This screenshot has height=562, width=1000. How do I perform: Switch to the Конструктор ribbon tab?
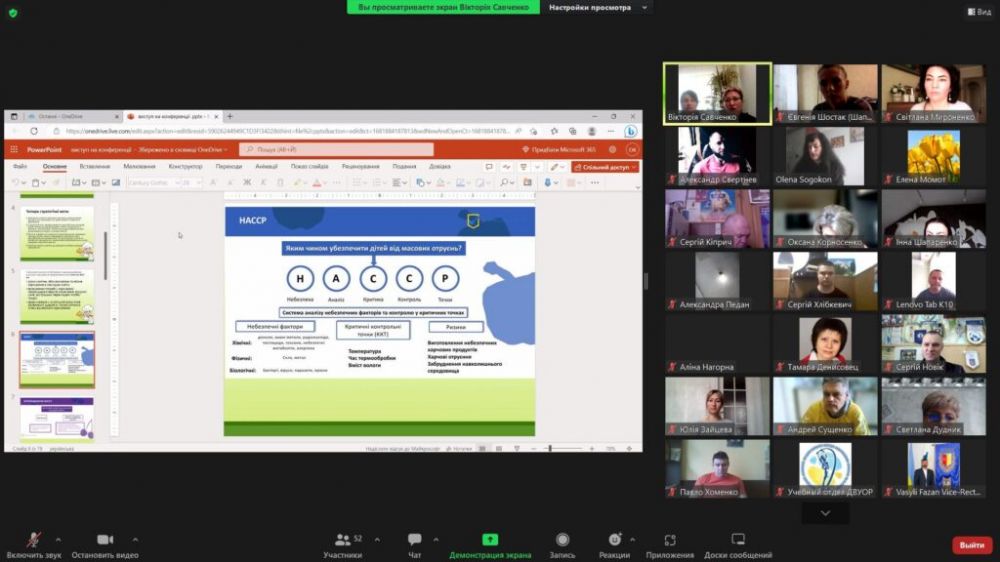pos(185,166)
